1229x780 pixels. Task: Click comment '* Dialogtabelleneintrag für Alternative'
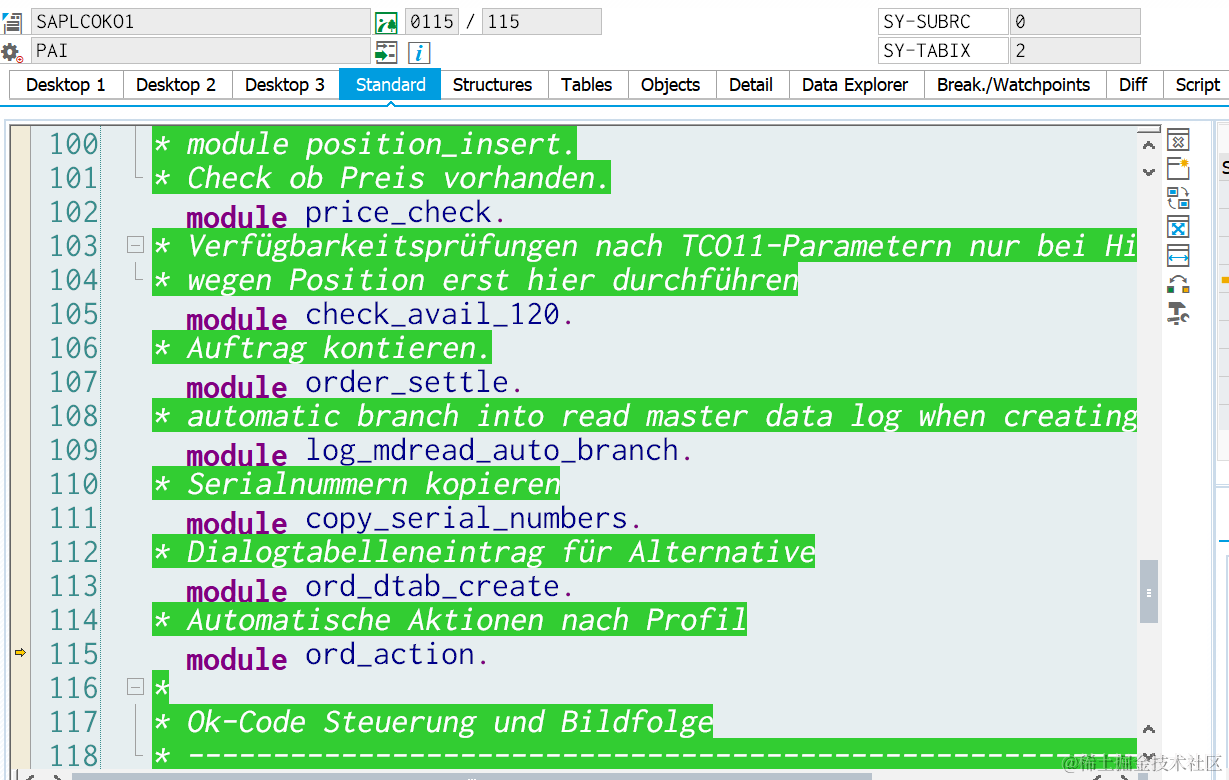pyautogui.click(x=484, y=553)
